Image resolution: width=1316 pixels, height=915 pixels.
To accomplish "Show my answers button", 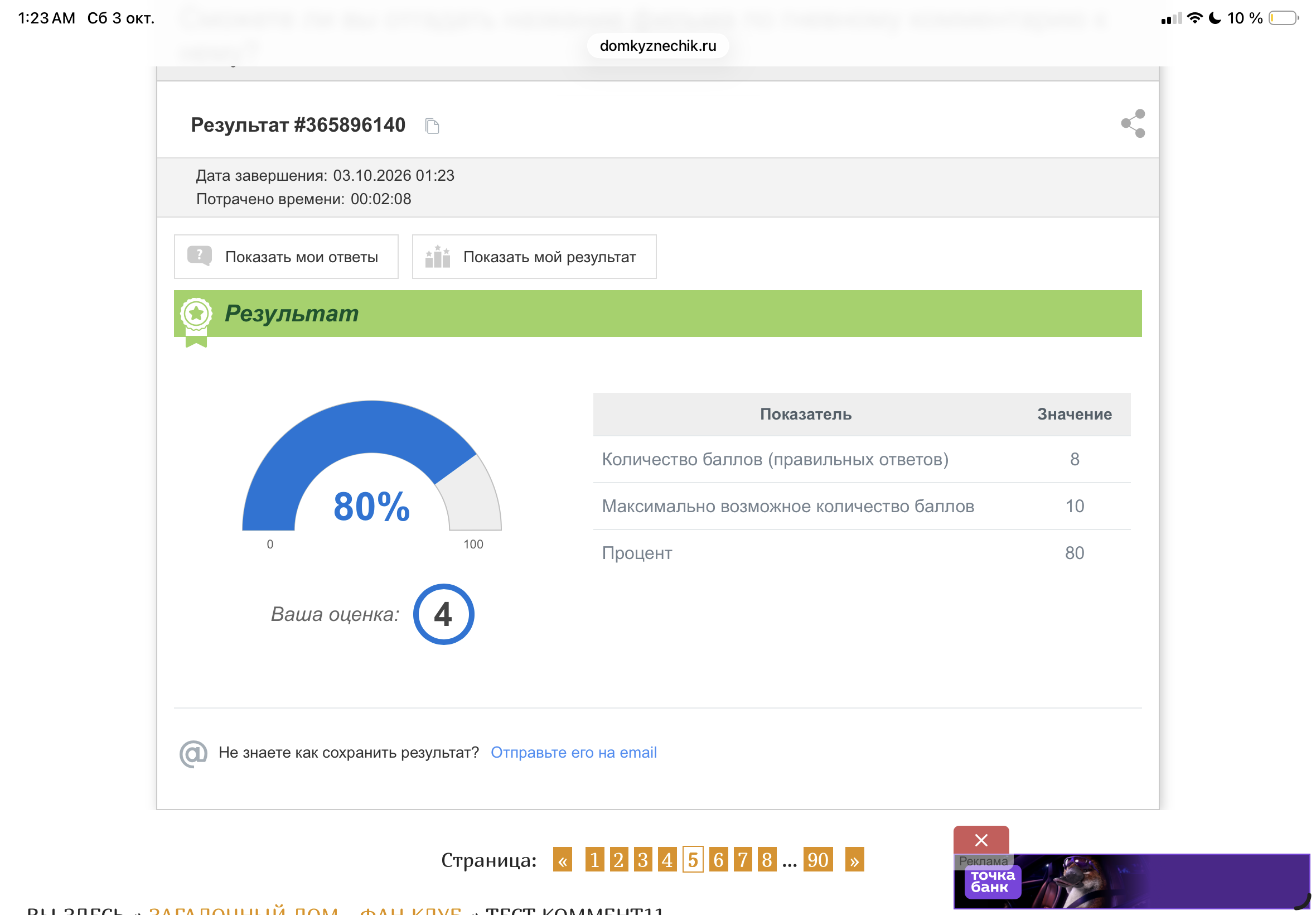I will (286, 257).
